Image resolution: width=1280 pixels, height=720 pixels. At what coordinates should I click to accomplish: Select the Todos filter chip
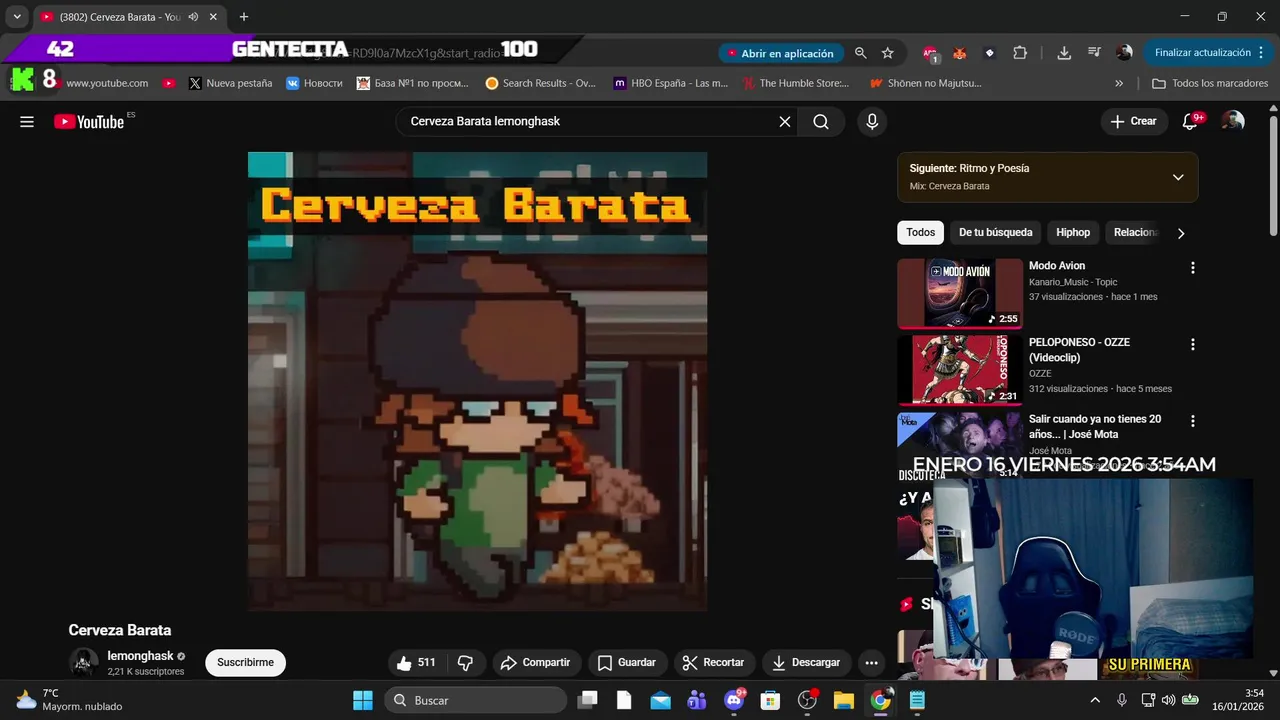(x=920, y=233)
